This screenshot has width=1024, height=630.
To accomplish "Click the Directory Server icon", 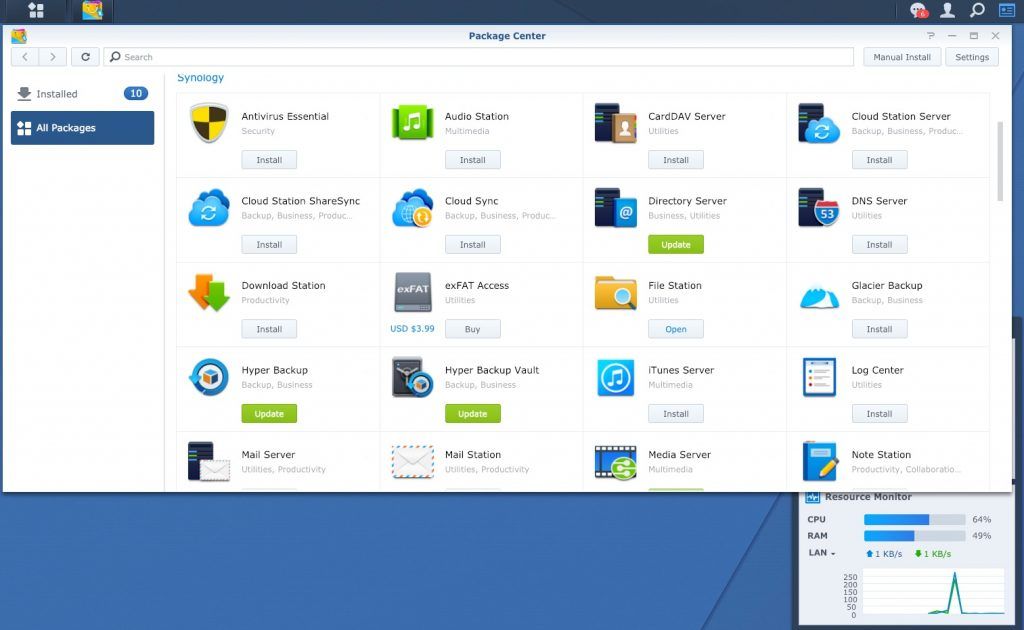I will [x=615, y=208].
